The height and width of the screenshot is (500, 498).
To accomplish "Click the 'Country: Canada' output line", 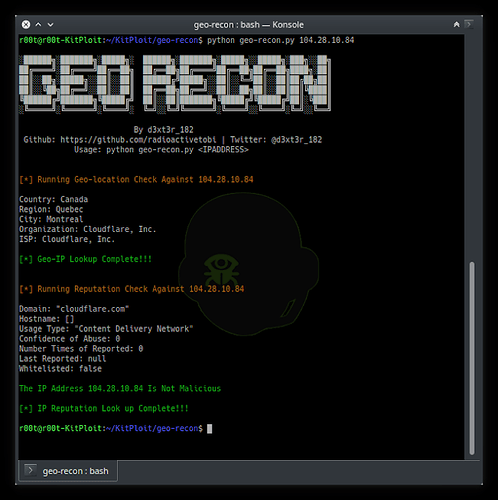I will (x=53, y=199).
